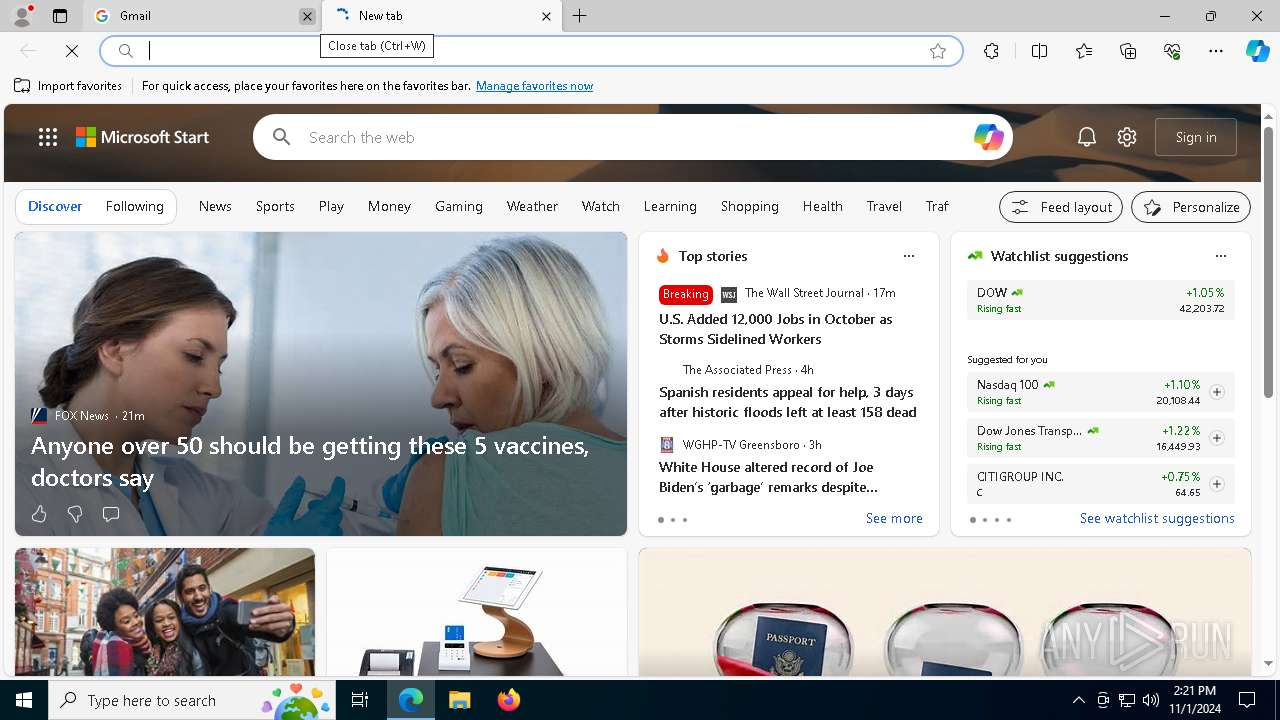
Task: Open the Browser essentials icon
Action: point(1172,51)
